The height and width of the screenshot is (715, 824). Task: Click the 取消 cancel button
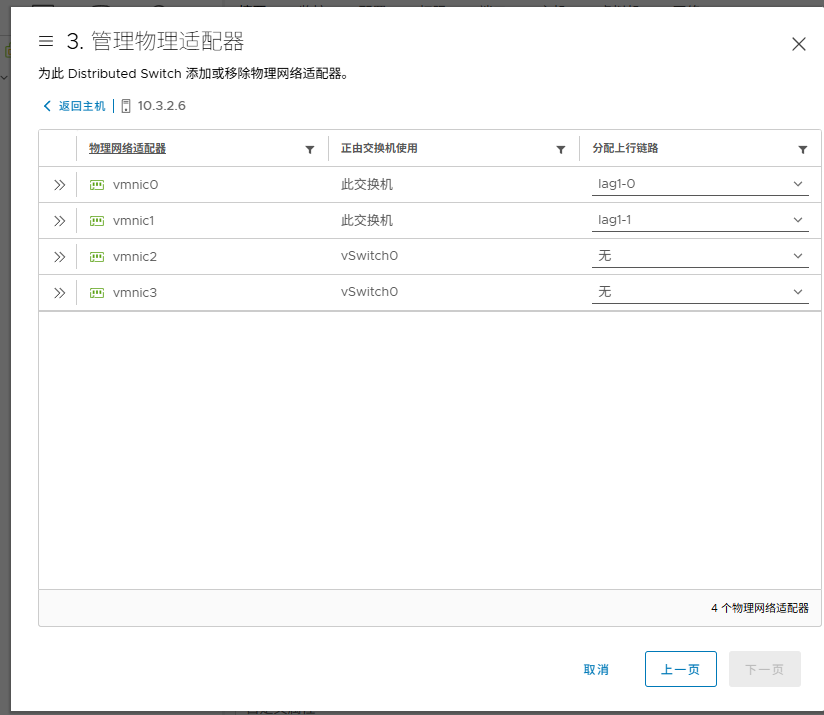[x=596, y=669]
